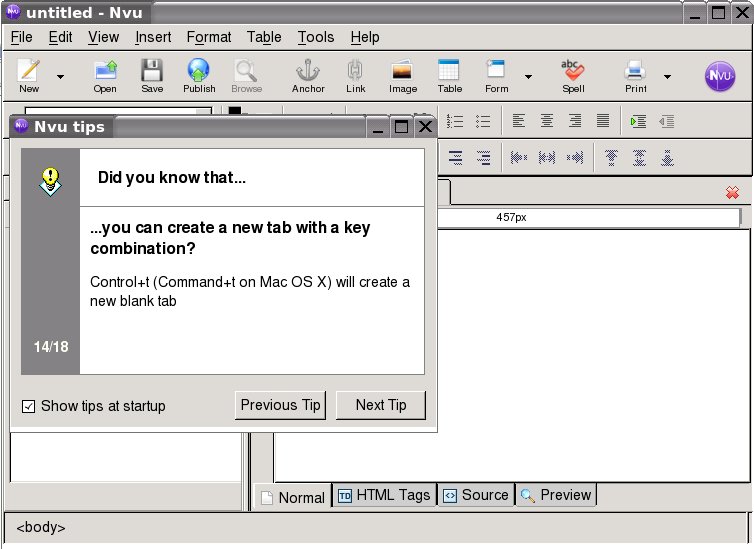The height and width of the screenshot is (549, 754).
Task: Click the downward arrow layer icon
Action: (x=667, y=158)
